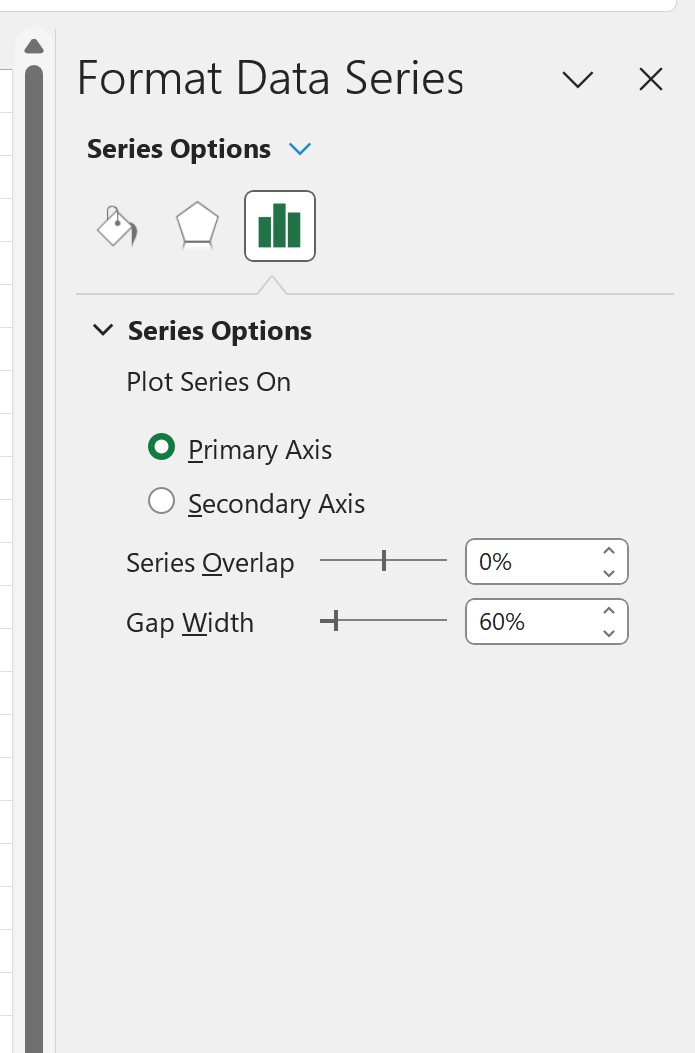Select the Primary Axis radio button
The image size is (695, 1053).
[161, 448]
